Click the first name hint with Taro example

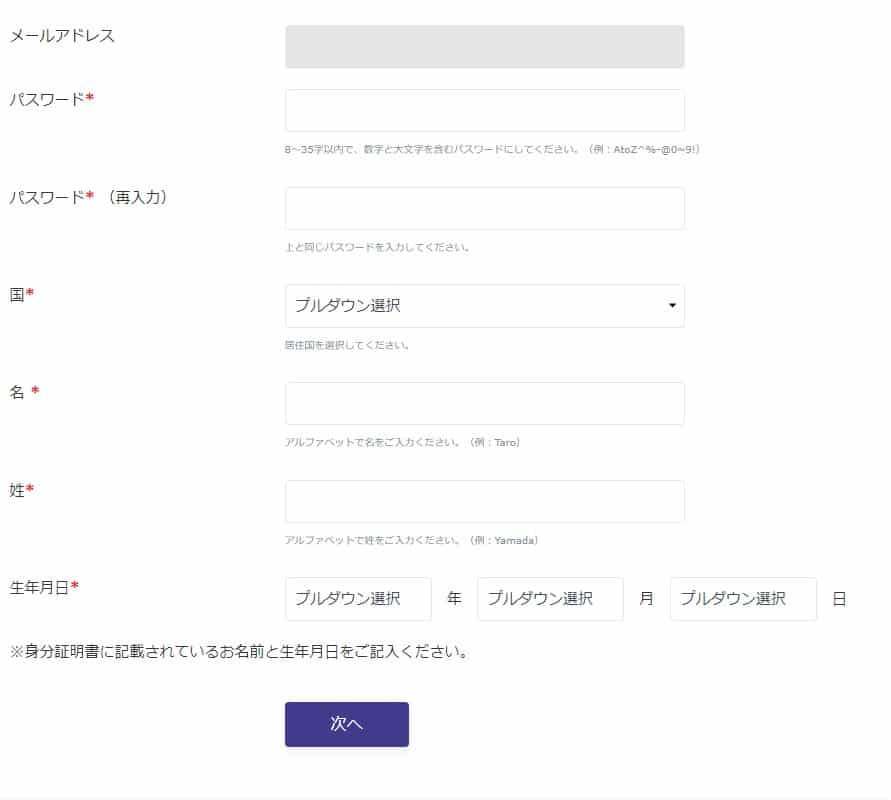point(402,442)
